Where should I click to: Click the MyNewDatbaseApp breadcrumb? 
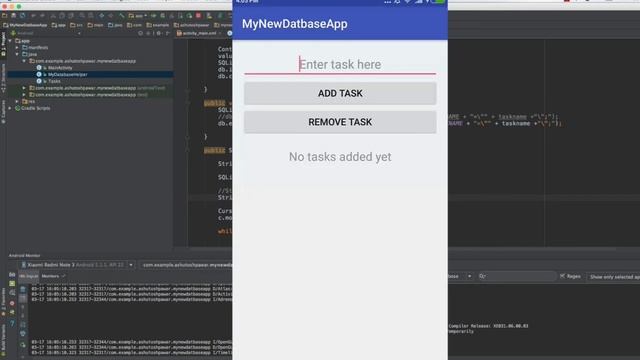point(25,25)
